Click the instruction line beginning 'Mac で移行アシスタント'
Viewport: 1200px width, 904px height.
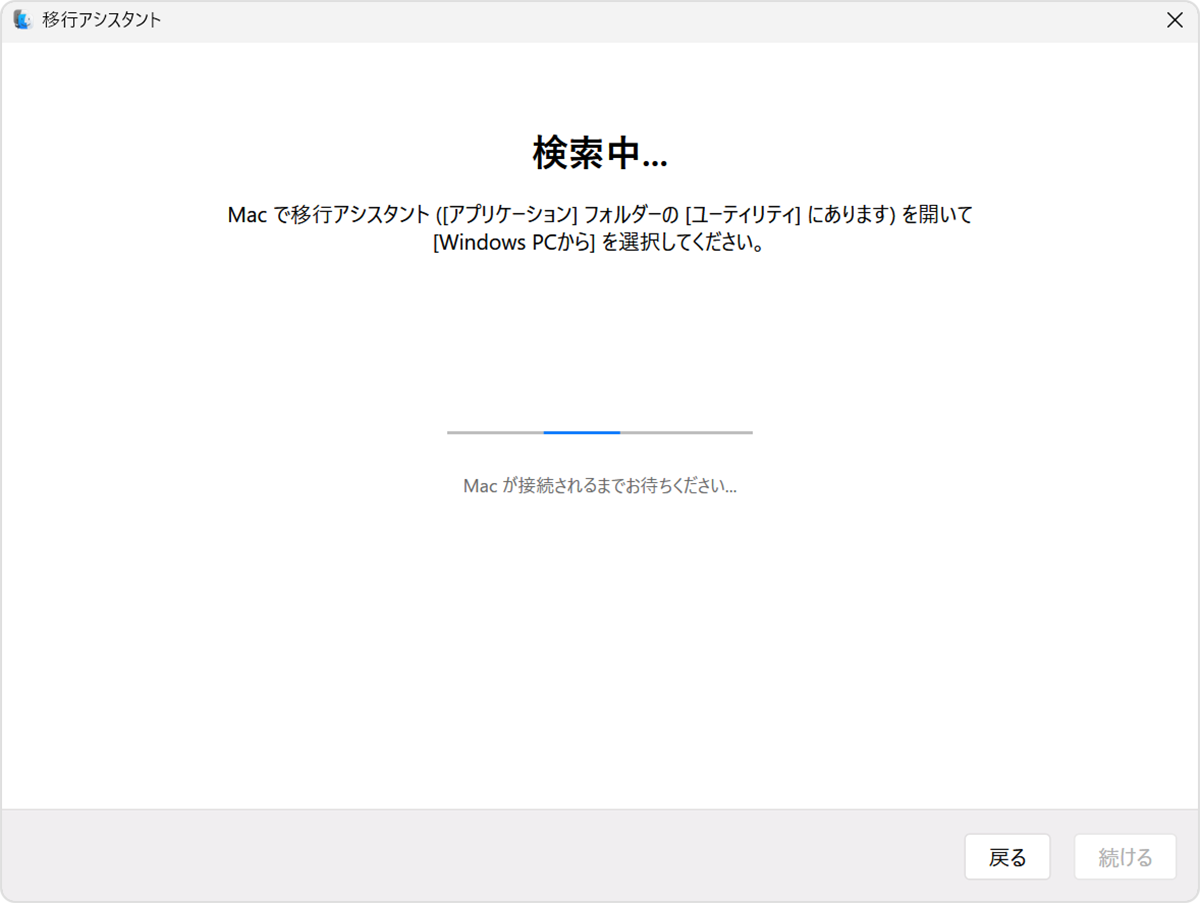tap(600, 214)
